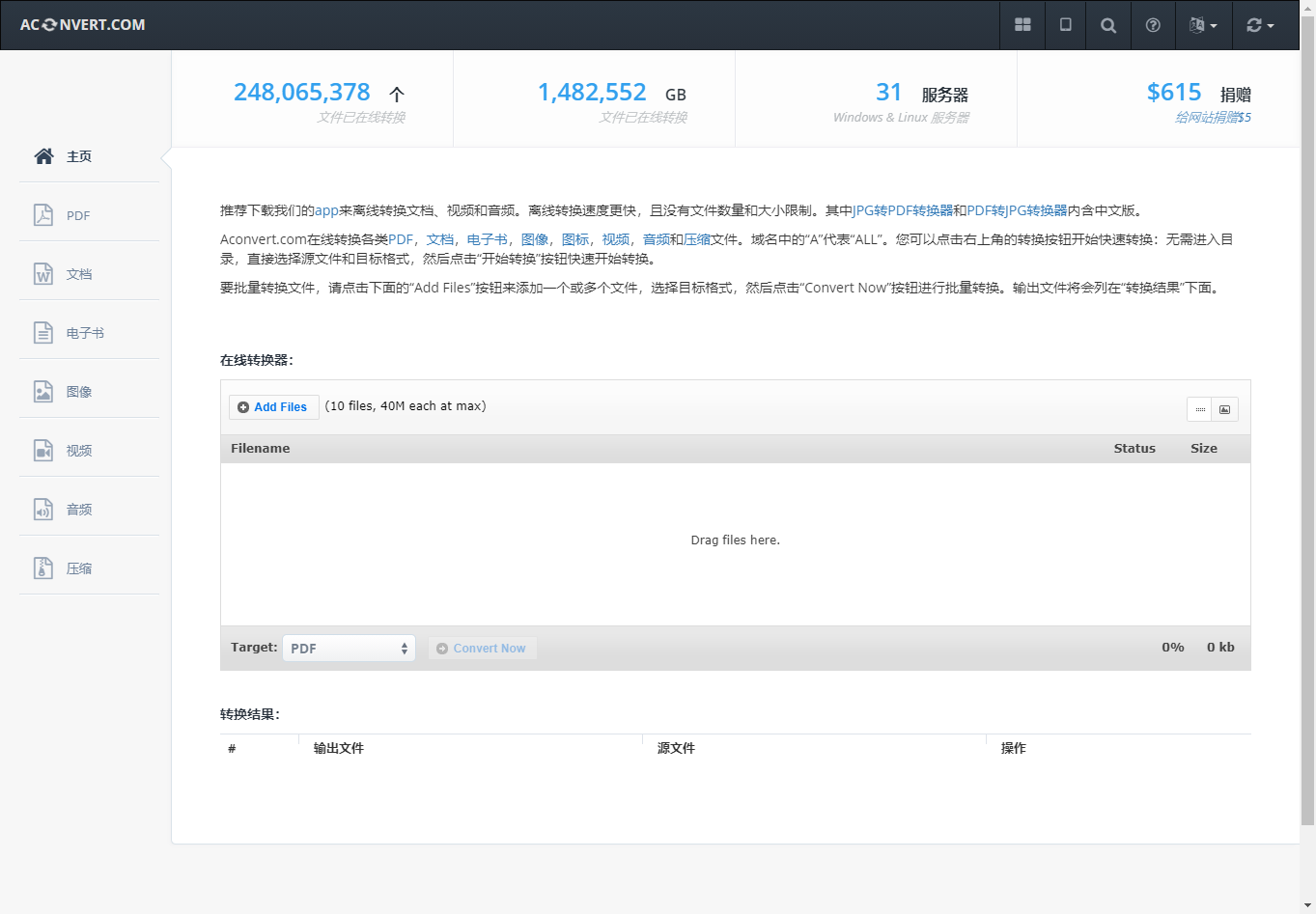Click the 图标 link in the intro paragraph
The width and height of the screenshot is (1316, 914).
click(575, 239)
